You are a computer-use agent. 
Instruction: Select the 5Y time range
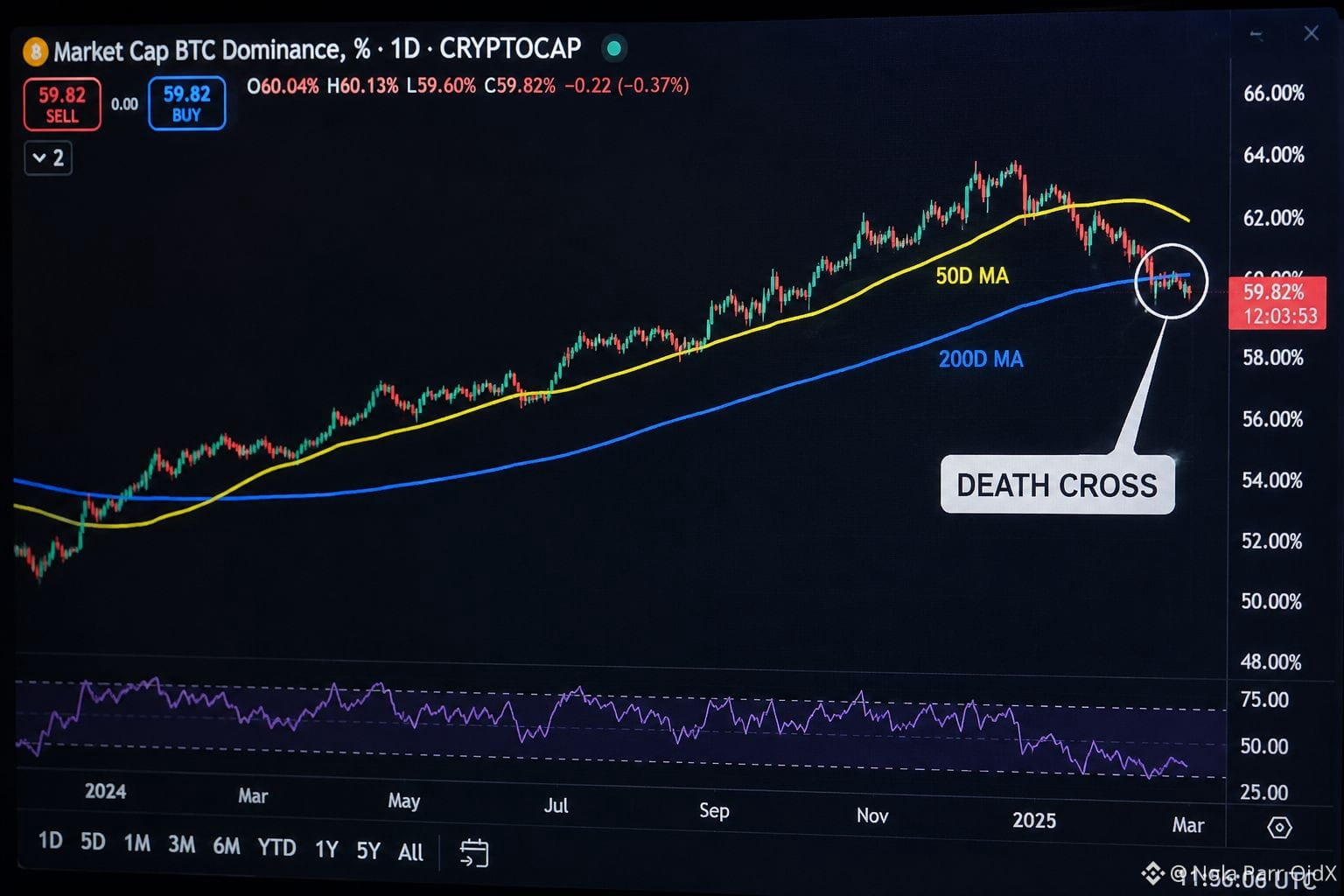click(368, 850)
